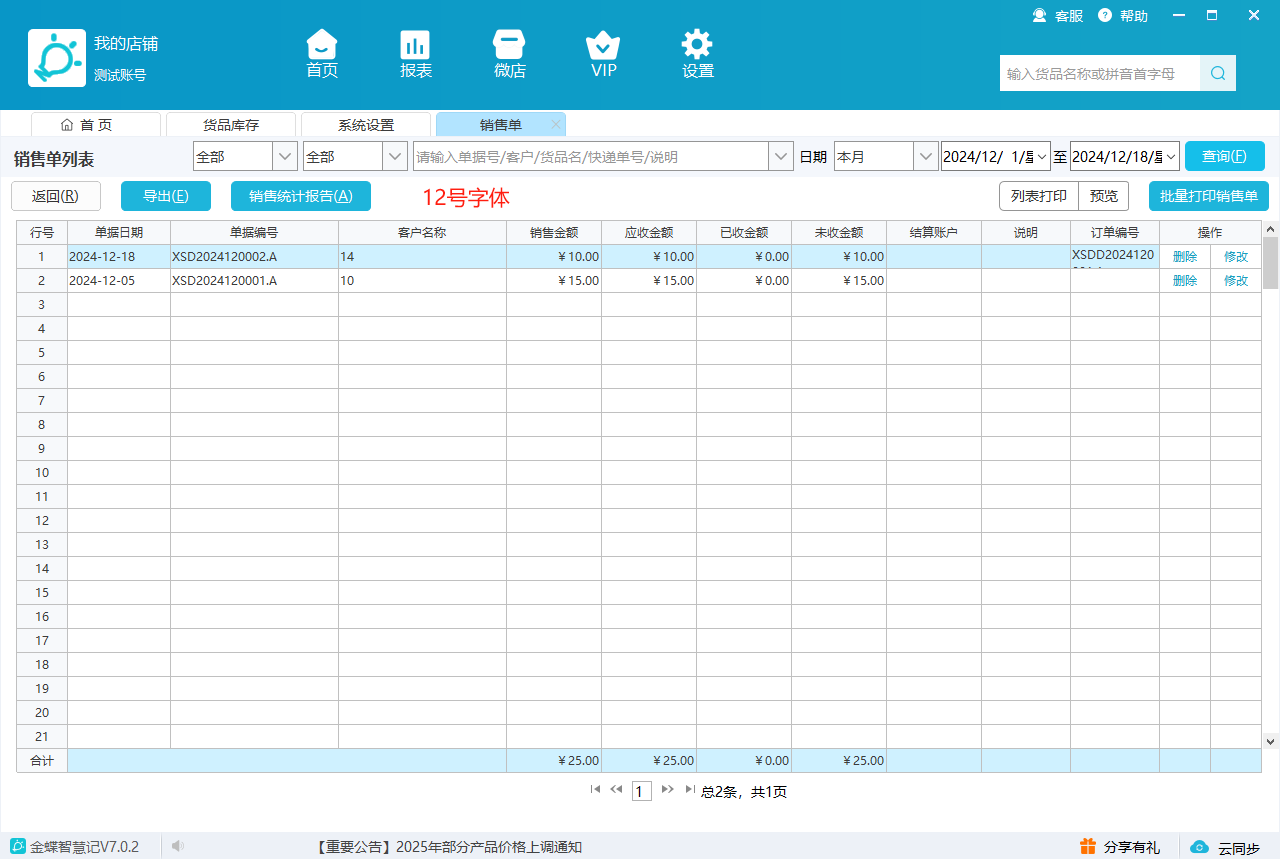Sort by 单据日期 column header

119,232
